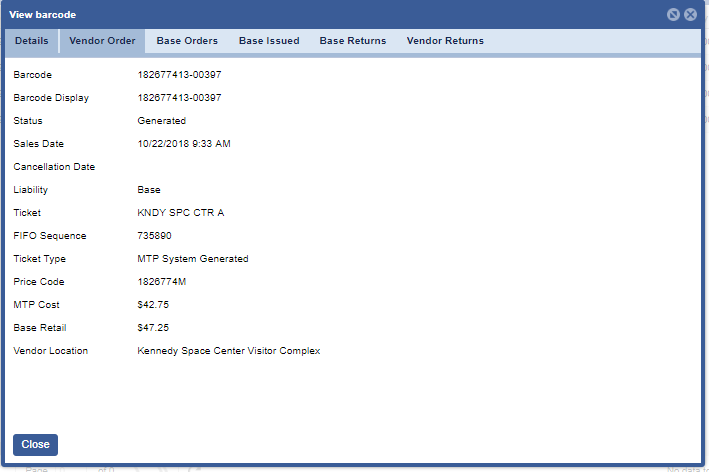Open the Vendor Order tab
709x472 pixels.
(102, 41)
